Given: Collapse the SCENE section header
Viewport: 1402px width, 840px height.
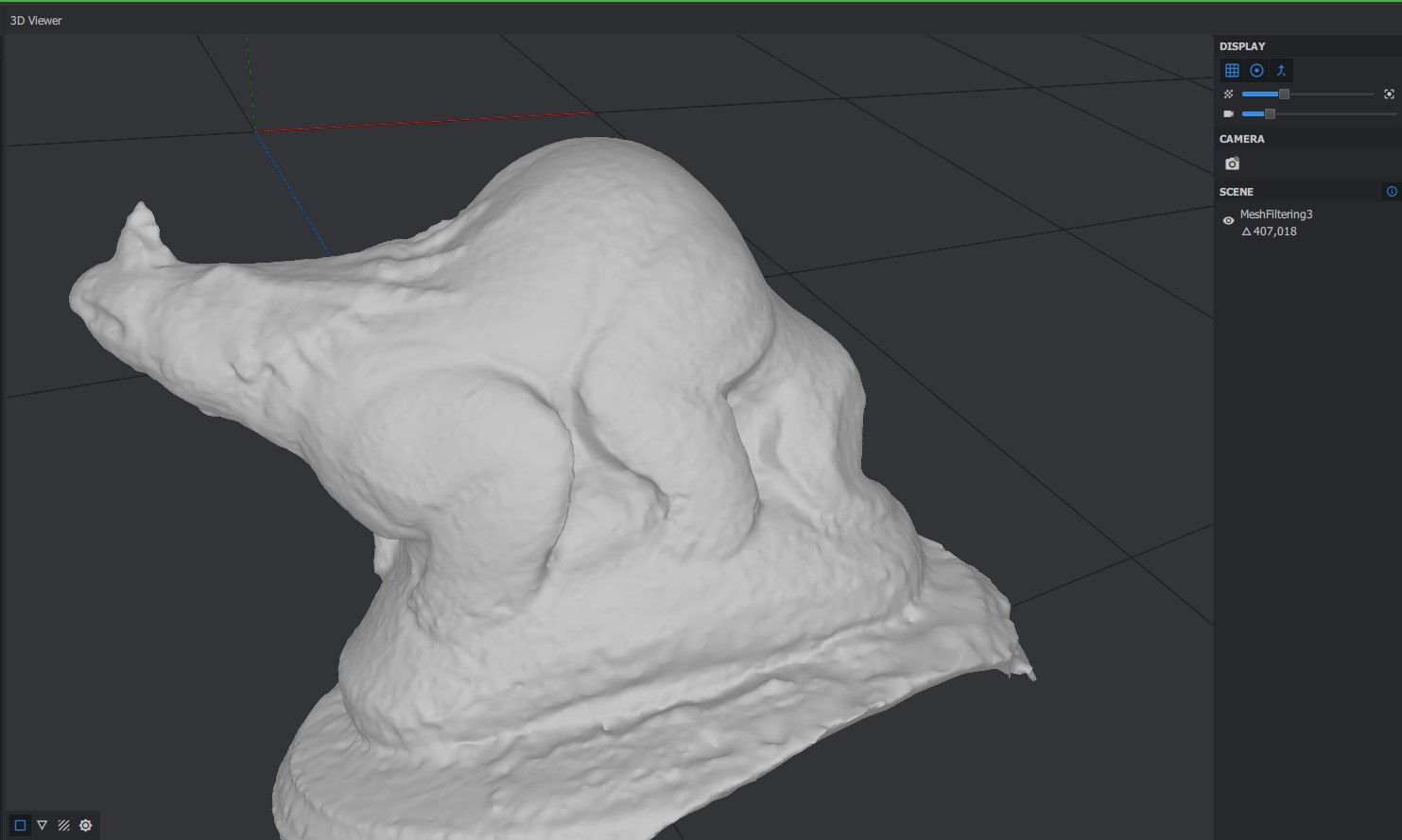Looking at the screenshot, I should [1236, 192].
